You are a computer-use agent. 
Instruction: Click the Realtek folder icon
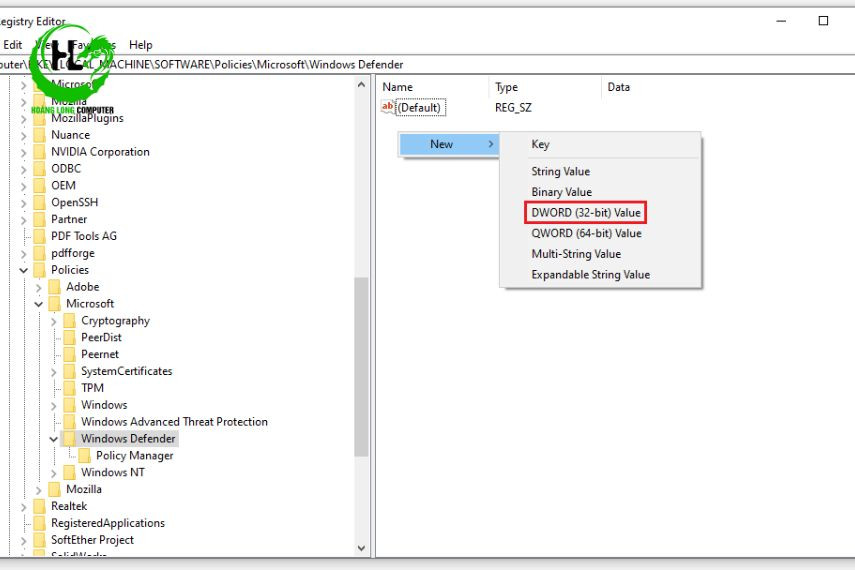40,506
